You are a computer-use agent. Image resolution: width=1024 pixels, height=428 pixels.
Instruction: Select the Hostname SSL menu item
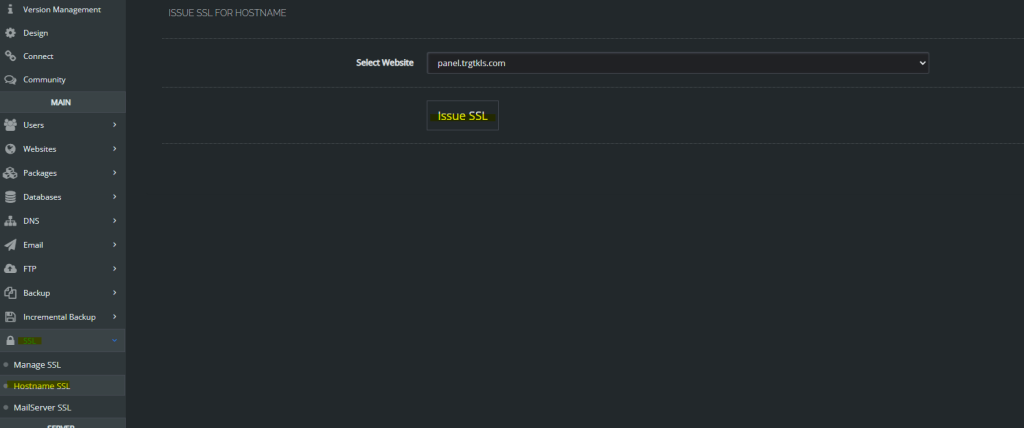click(x=42, y=386)
